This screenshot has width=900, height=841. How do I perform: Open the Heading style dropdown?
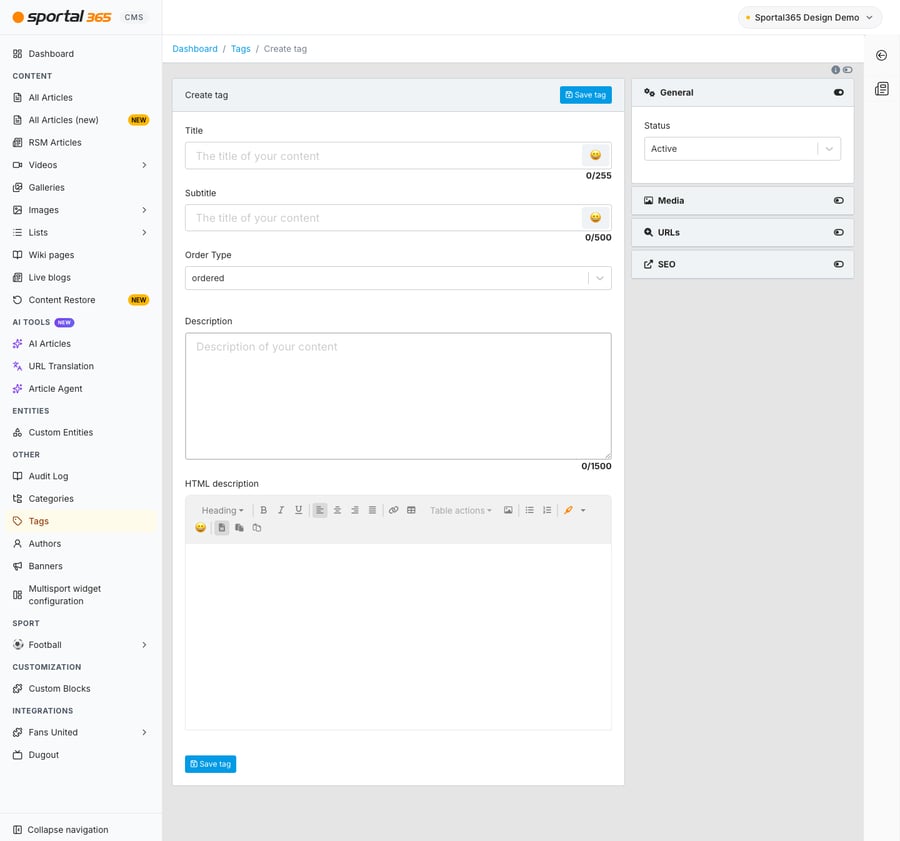[222, 510]
